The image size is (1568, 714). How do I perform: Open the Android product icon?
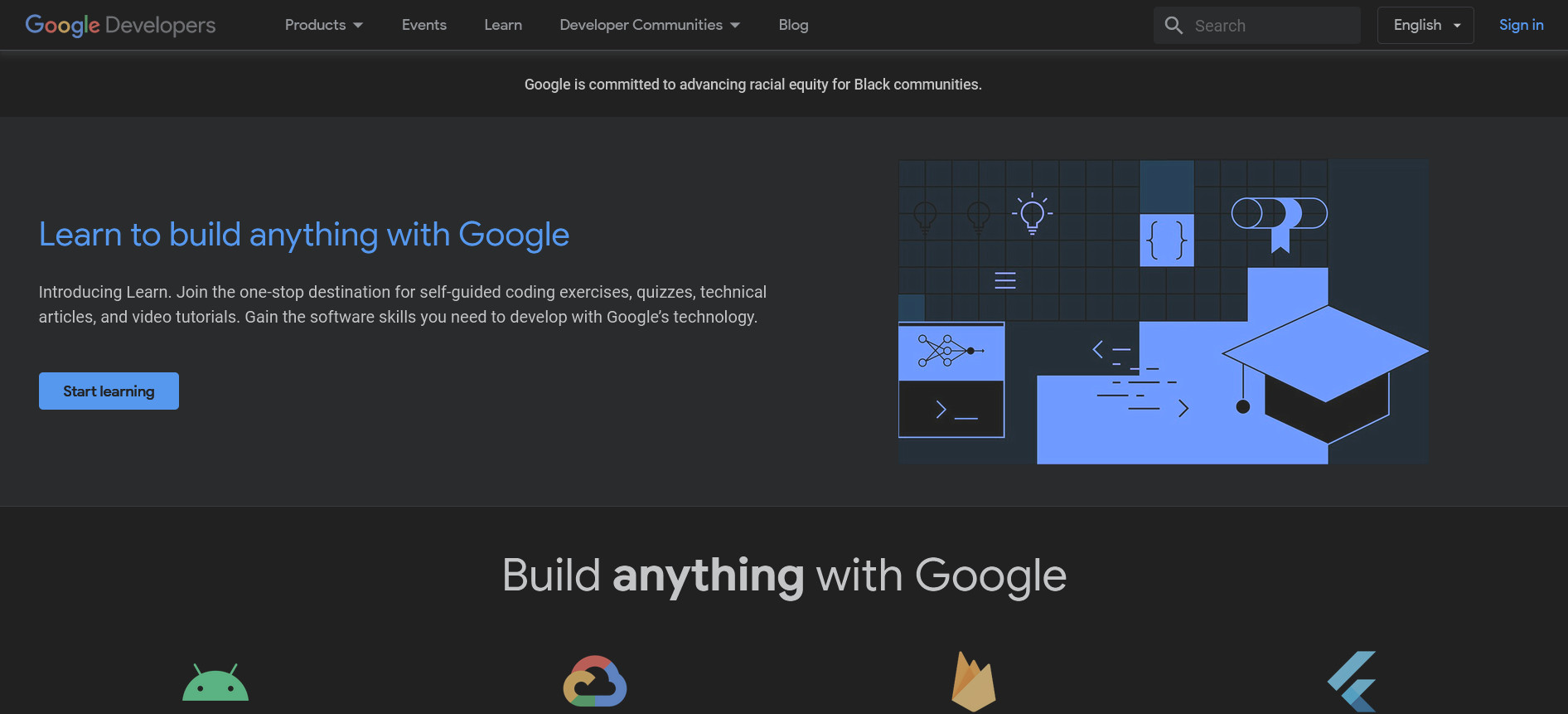tap(215, 682)
